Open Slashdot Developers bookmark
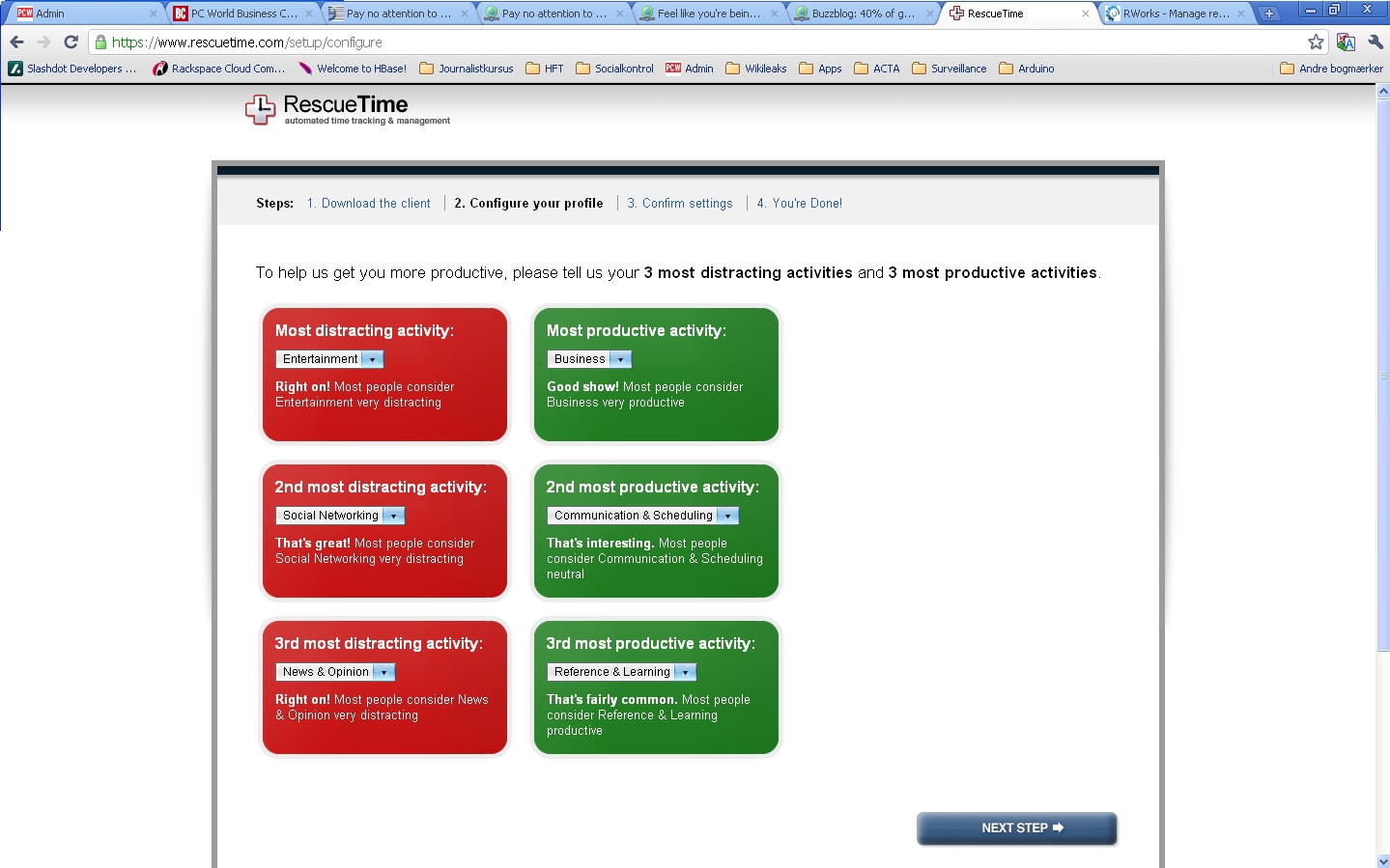 pos(72,69)
